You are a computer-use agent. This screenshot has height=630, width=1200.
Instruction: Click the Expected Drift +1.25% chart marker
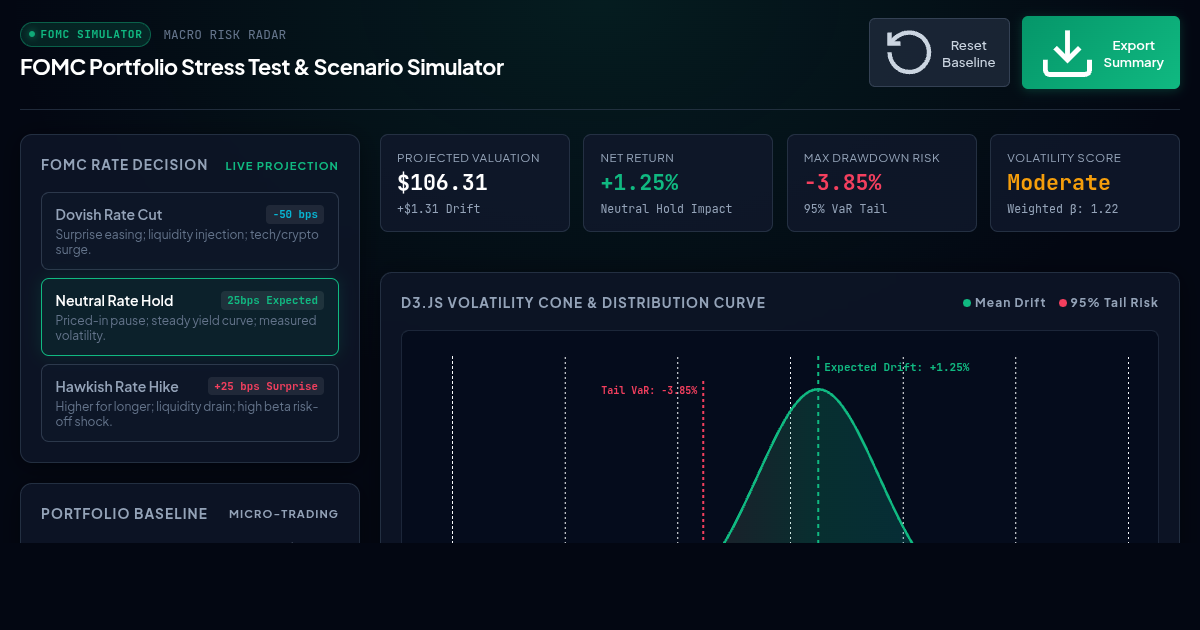pos(897,367)
